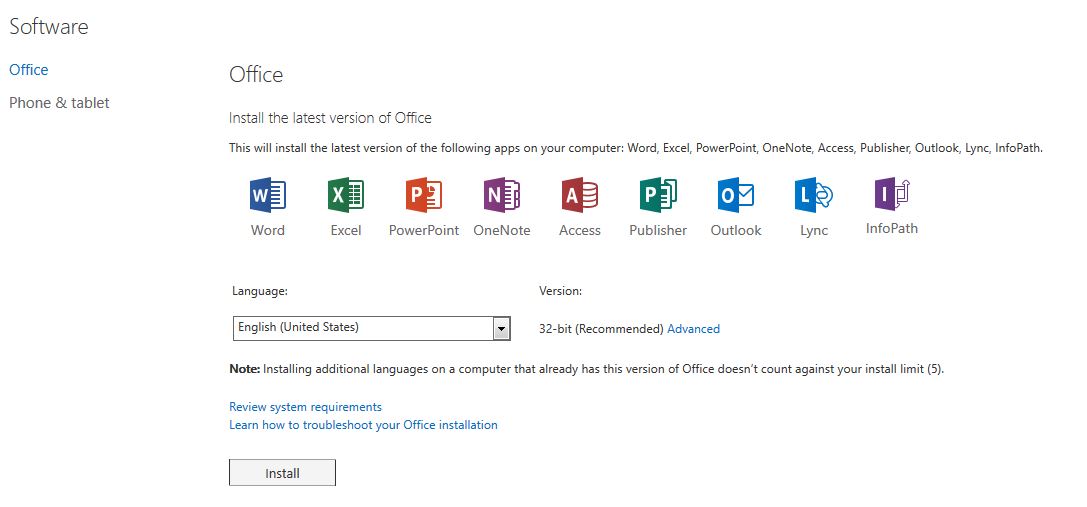
Task: Select the PowerPoint app icon
Action: tap(424, 195)
